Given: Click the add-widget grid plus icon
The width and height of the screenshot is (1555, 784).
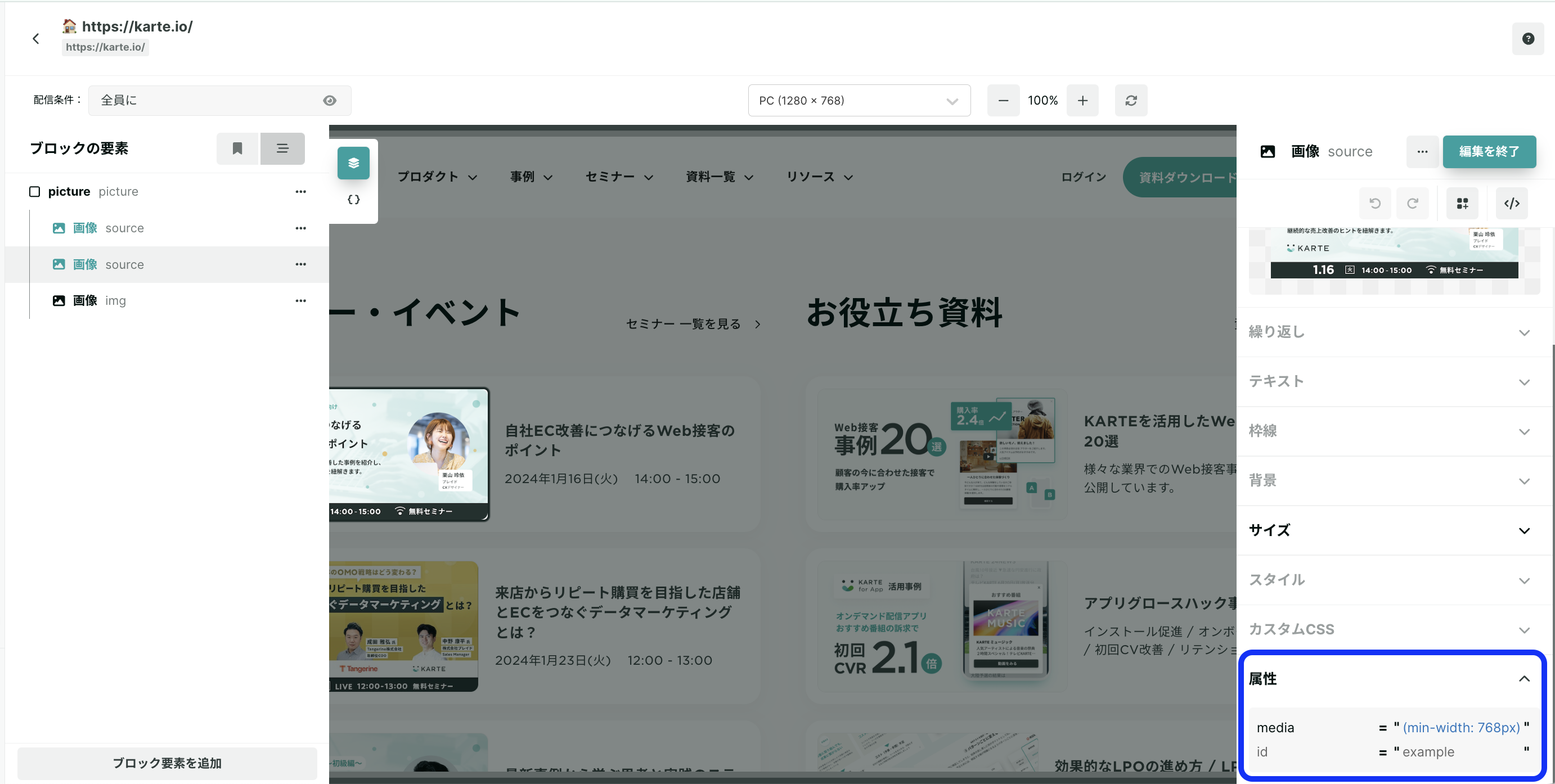Looking at the screenshot, I should click(1462, 204).
